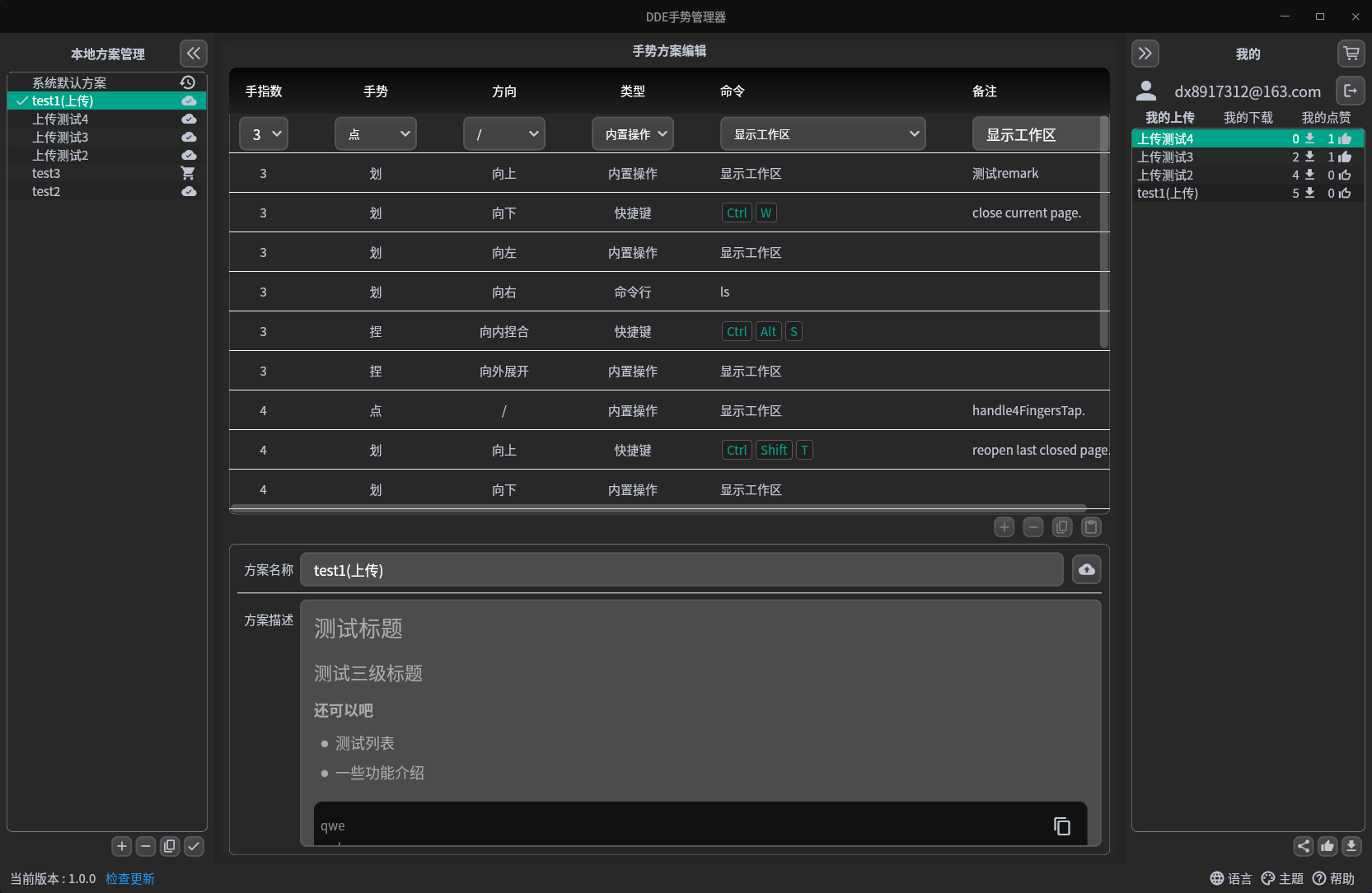Viewport: 1372px width, 893px height.
Task: Select test1(上传) in local scheme list
Action: [106, 101]
